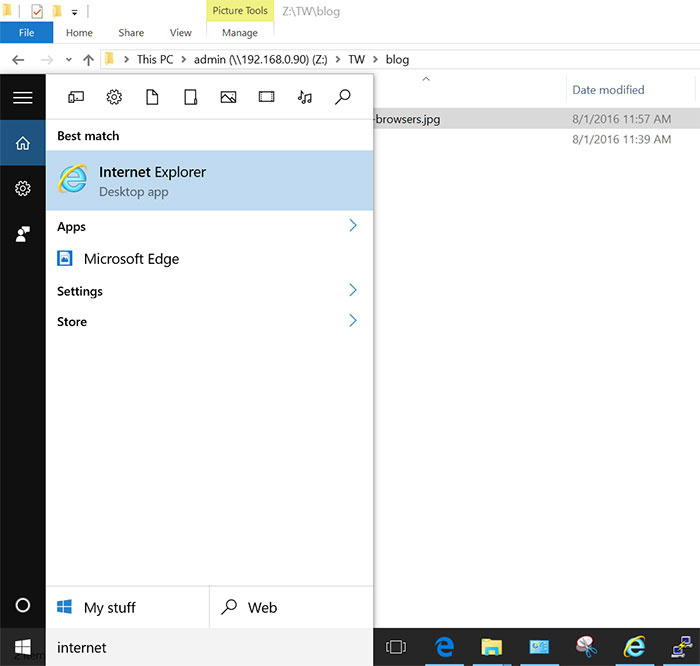Image resolution: width=700 pixels, height=666 pixels.
Task: Switch to the Home ribbon tab
Action: pos(79,33)
